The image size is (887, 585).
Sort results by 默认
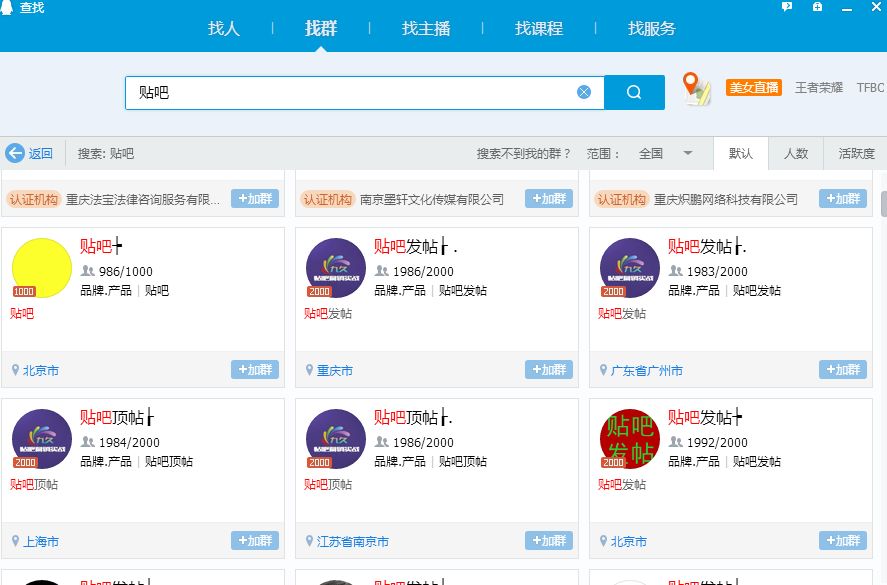click(740, 153)
